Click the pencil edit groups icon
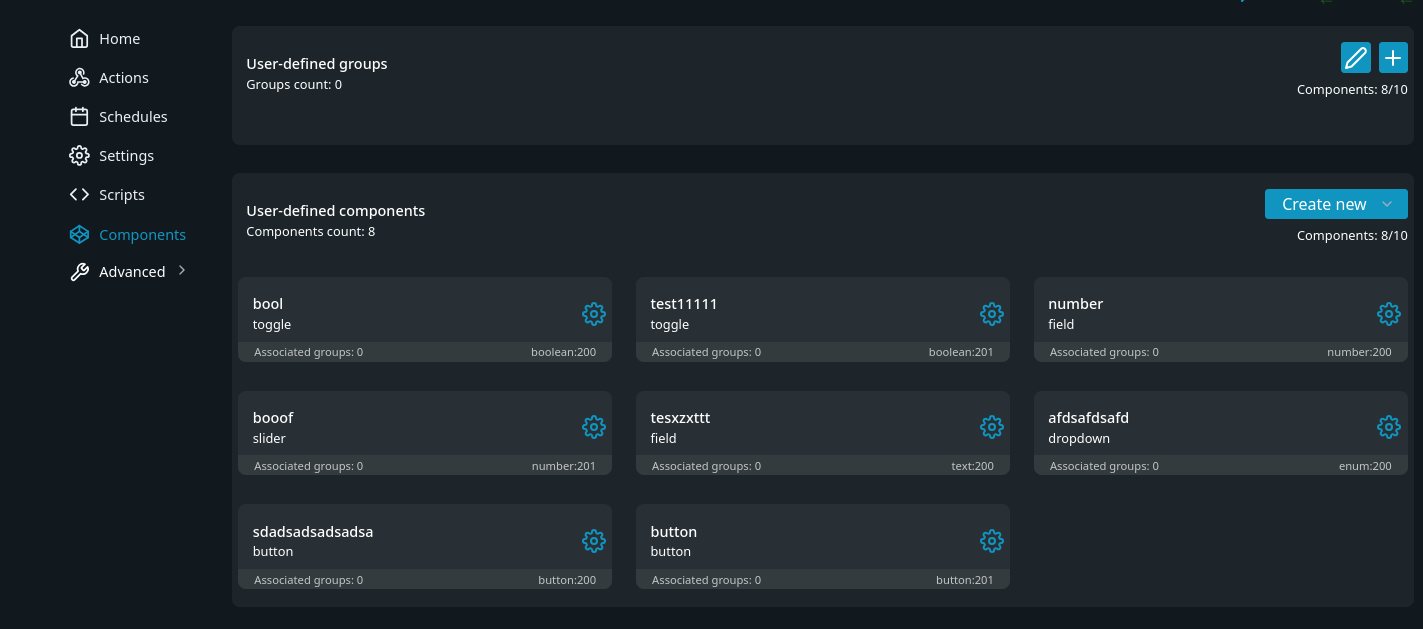This screenshot has height=629, width=1423. [x=1355, y=58]
